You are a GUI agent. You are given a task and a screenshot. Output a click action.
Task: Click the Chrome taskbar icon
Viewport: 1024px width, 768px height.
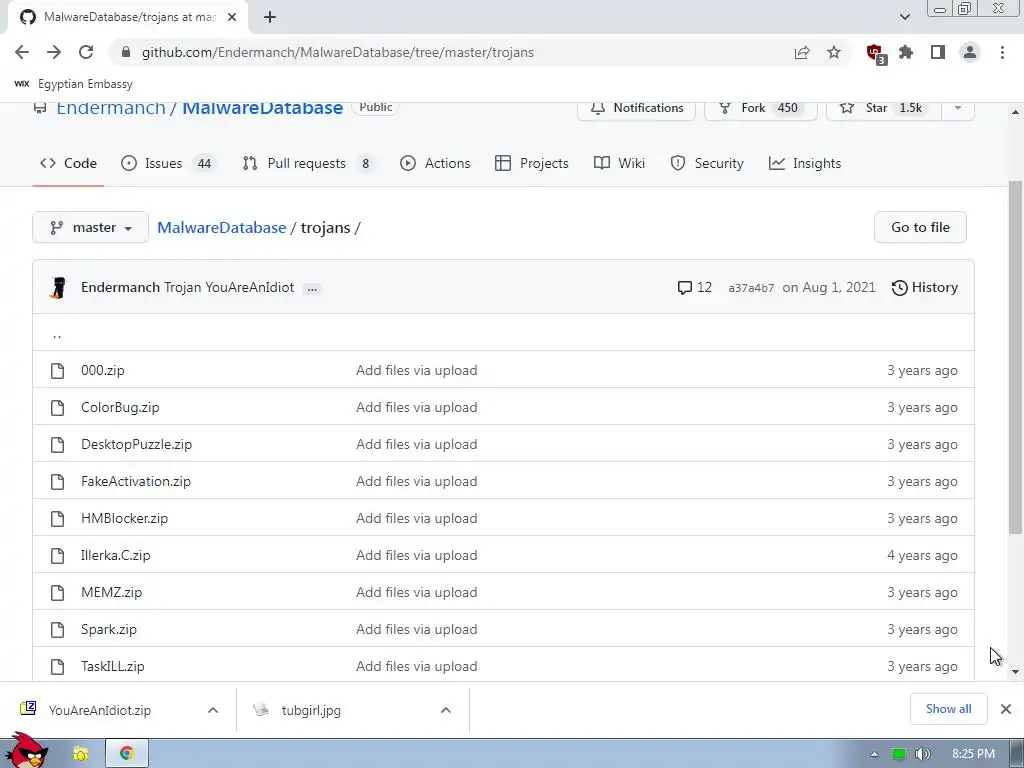pos(127,753)
